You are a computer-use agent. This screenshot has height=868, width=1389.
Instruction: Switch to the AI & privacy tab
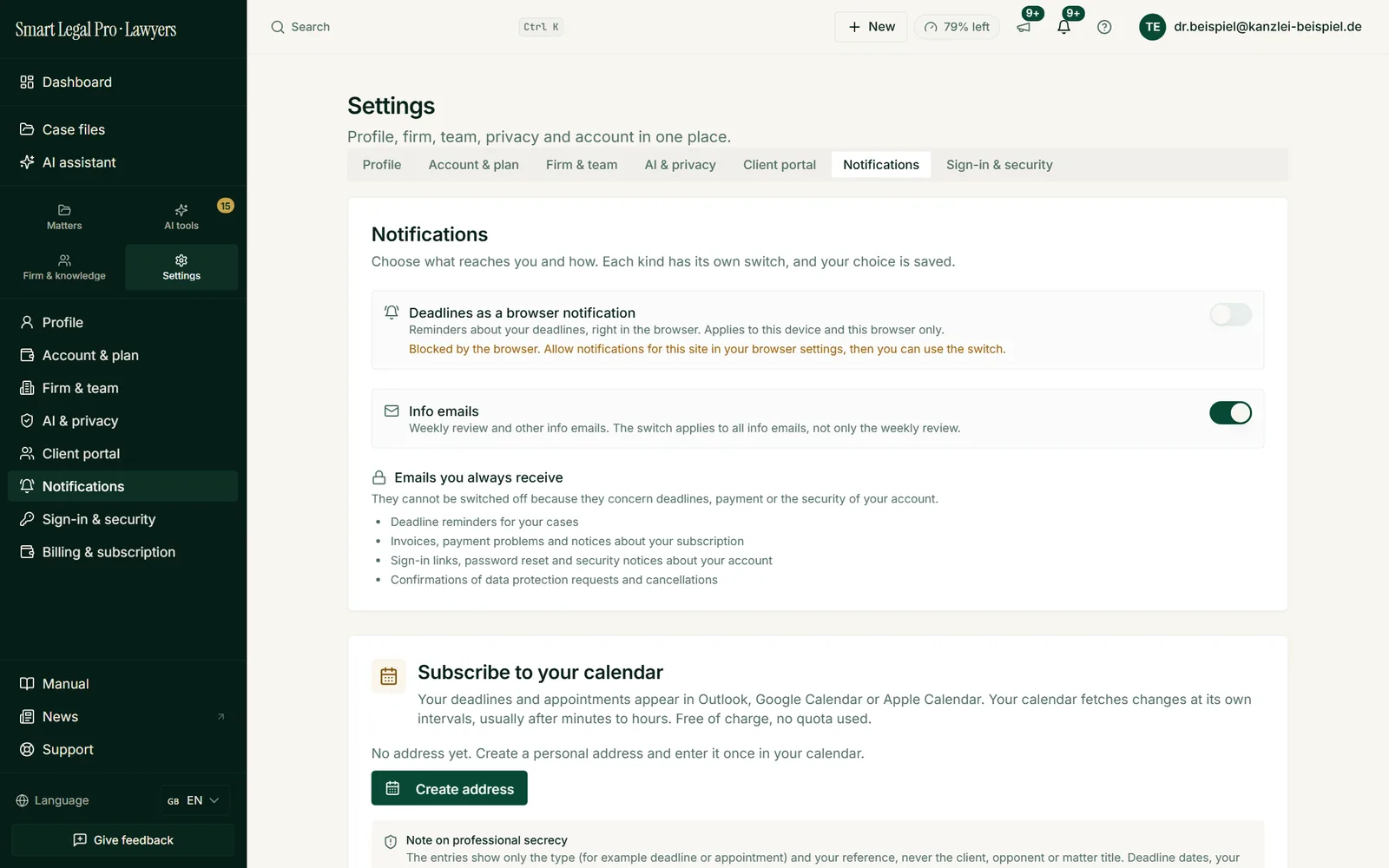(680, 165)
